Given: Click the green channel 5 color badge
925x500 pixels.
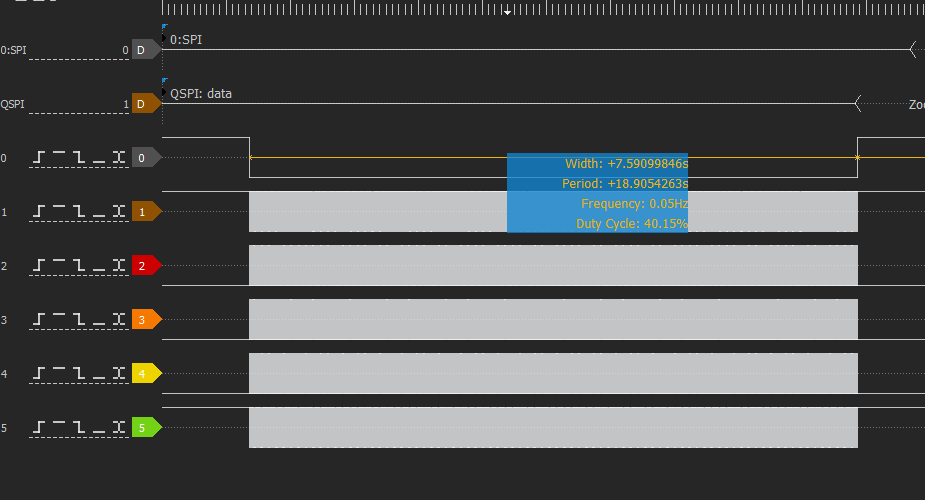Looking at the screenshot, I should (146, 427).
